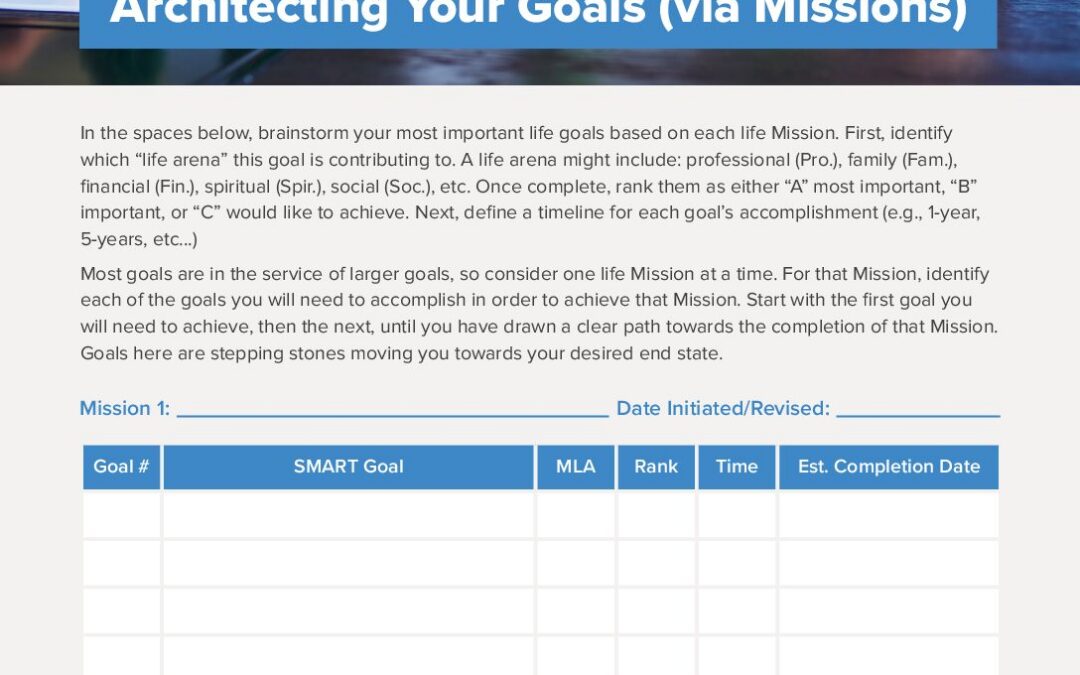
Task: Click the first row's SMART Goal cell
Action: click(348, 515)
